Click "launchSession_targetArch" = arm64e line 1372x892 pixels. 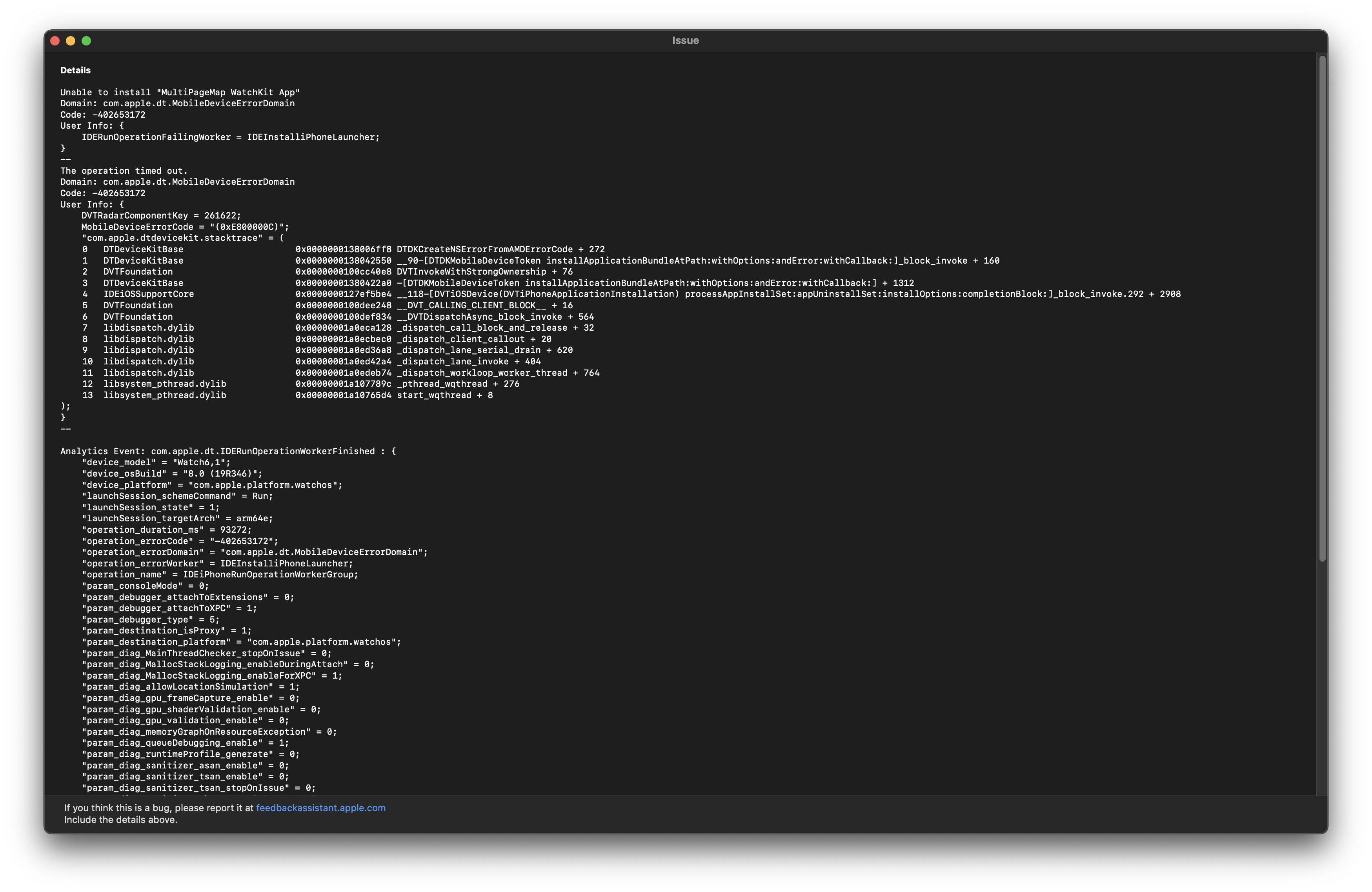(x=177, y=518)
